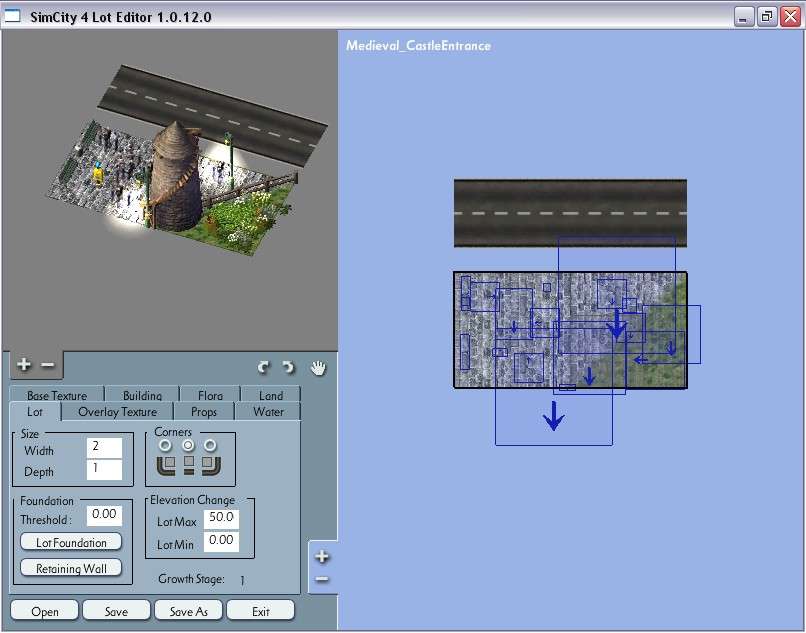Image resolution: width=806 pixels, height=633 pixels.
Task: Select the left Corners radio button
Action: tap(165, 445)
